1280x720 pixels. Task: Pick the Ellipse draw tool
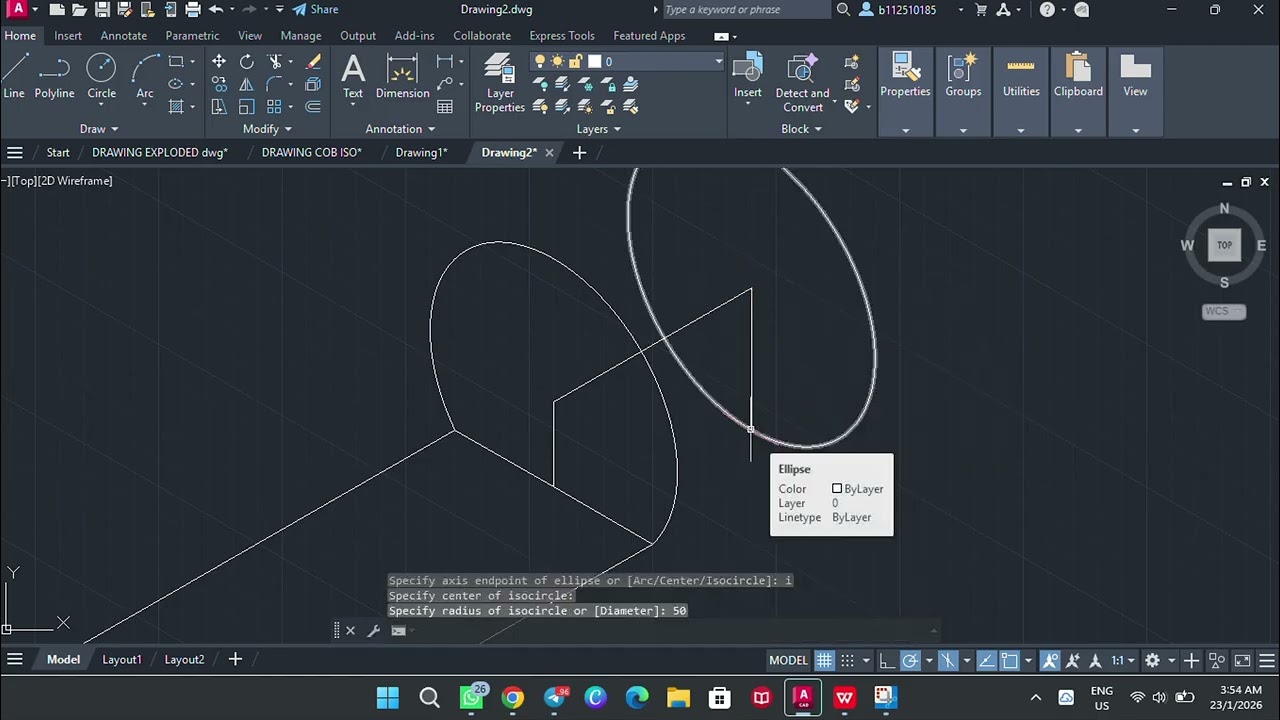pos(176,84)
